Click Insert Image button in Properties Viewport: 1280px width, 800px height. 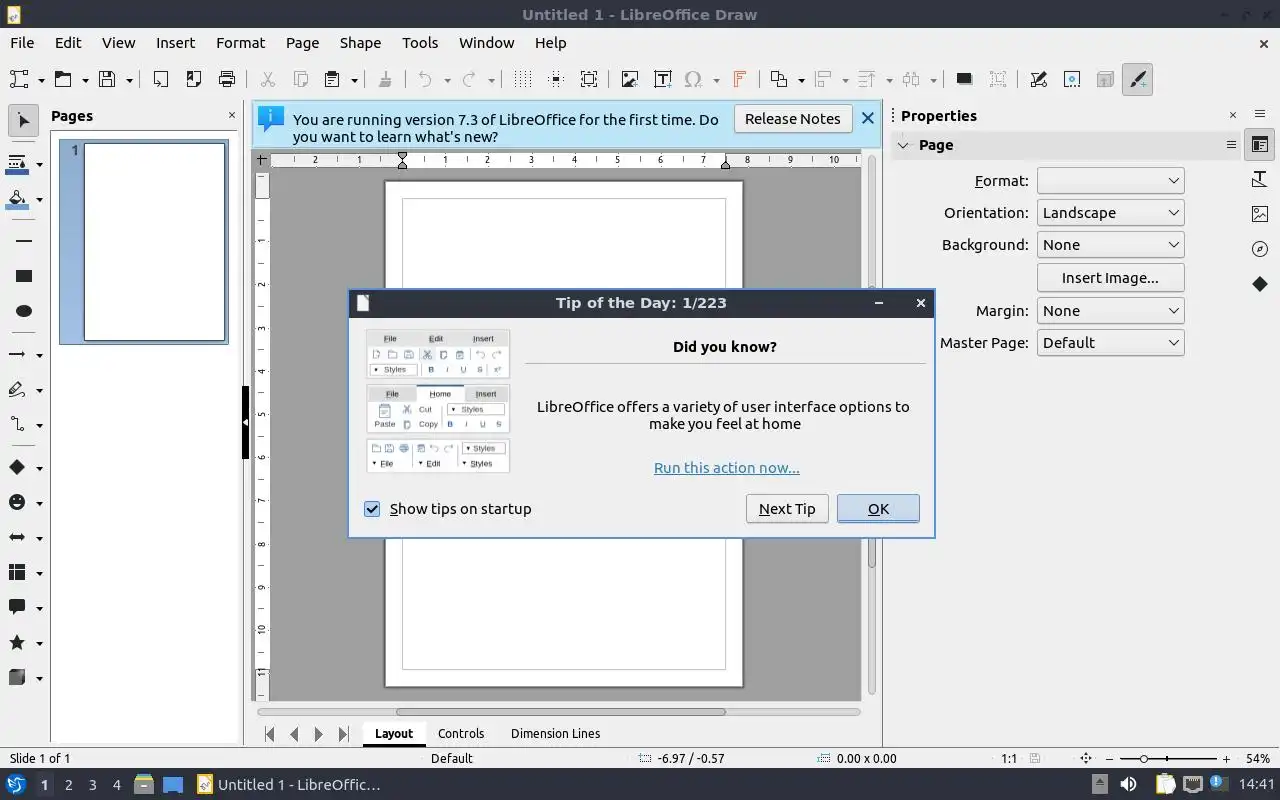1110,278
